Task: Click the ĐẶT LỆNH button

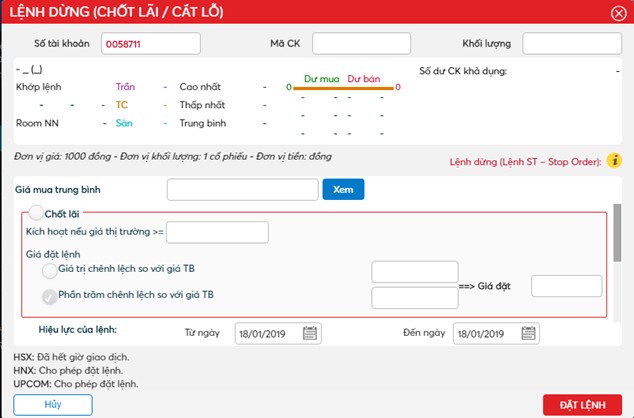Action: tap(582, 404)
